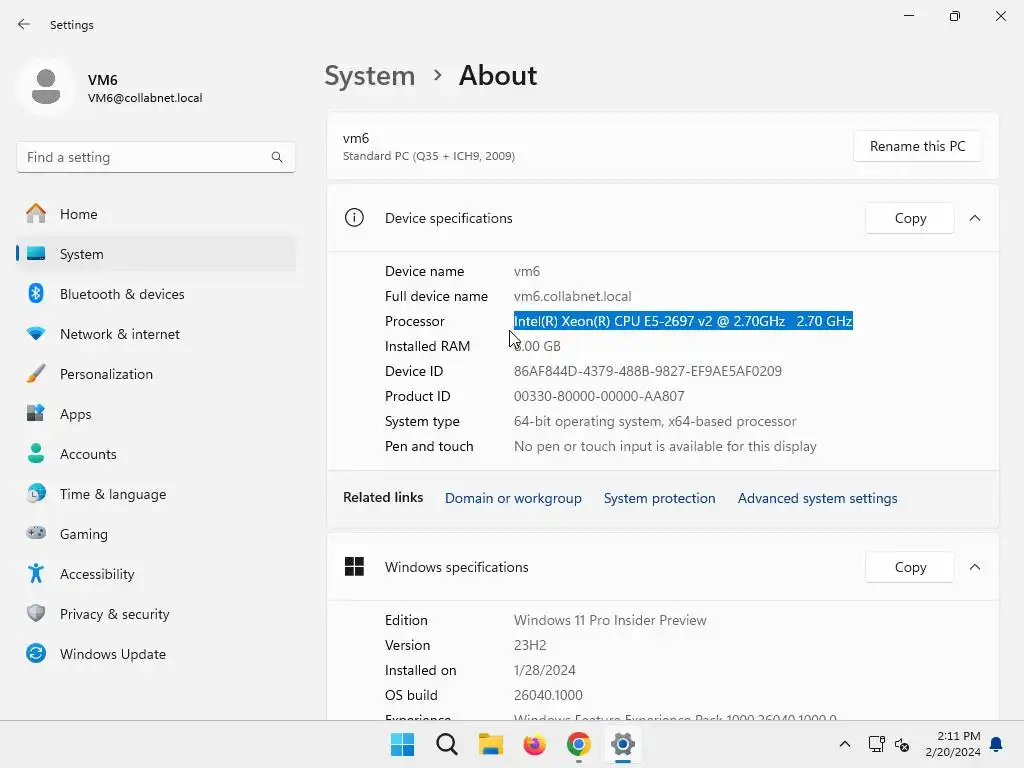This screenshot has height=768, width=1024.
Task: Click the Device specifications info icon
Action: click(354, 217)
